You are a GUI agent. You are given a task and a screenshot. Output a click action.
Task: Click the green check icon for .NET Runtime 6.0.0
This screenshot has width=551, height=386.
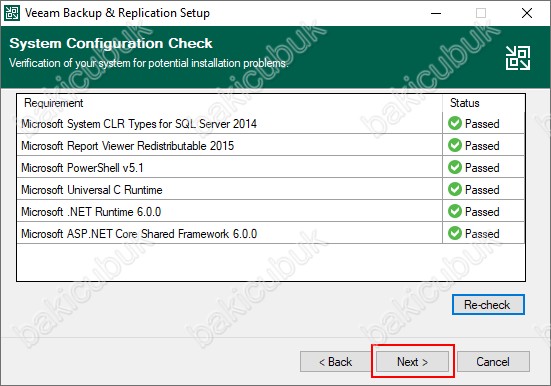click(x=455, y=211)
